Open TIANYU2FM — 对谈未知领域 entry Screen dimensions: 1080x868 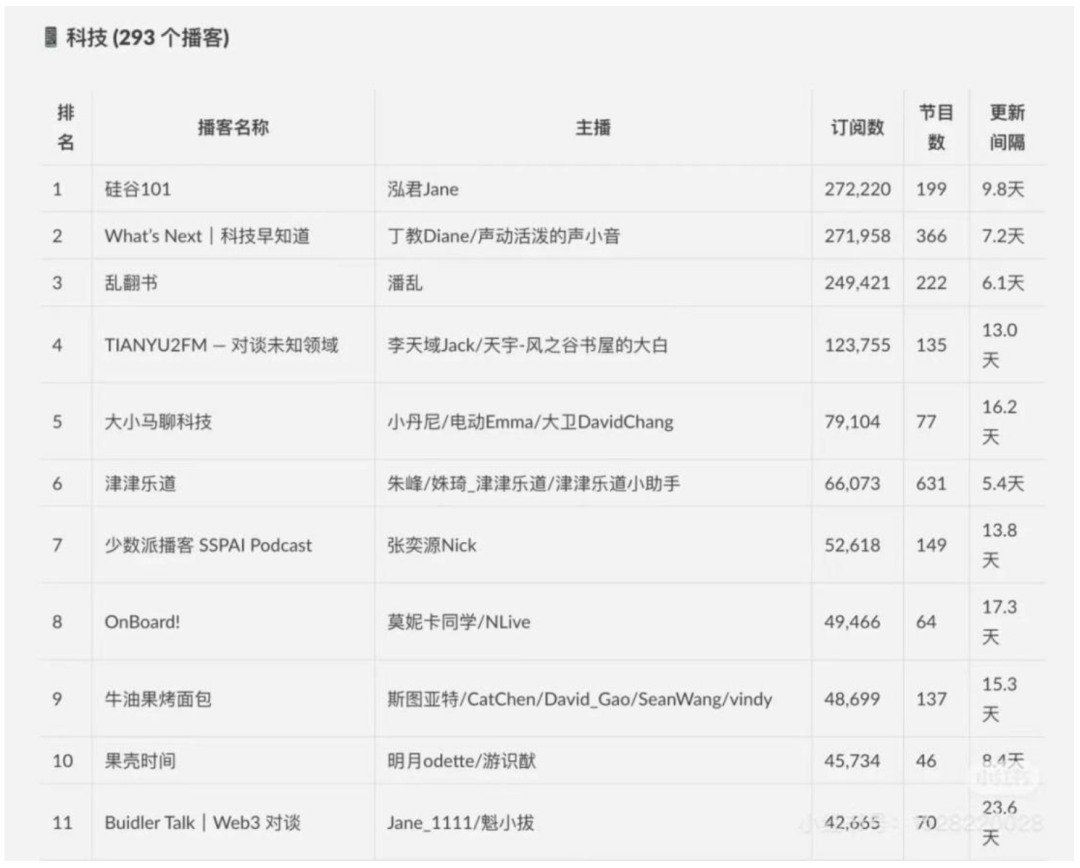tap(221, 344)
